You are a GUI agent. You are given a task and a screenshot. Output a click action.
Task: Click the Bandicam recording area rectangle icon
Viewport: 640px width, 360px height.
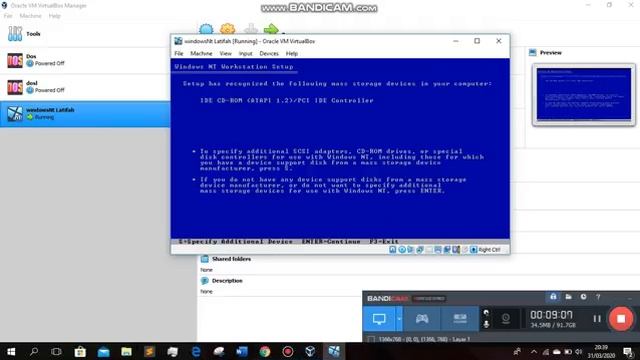click(371, 339)
